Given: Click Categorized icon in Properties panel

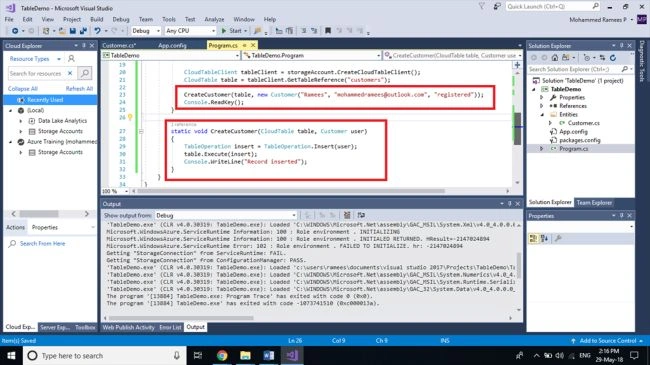Looking at the screenshot, I should [533, 238].
